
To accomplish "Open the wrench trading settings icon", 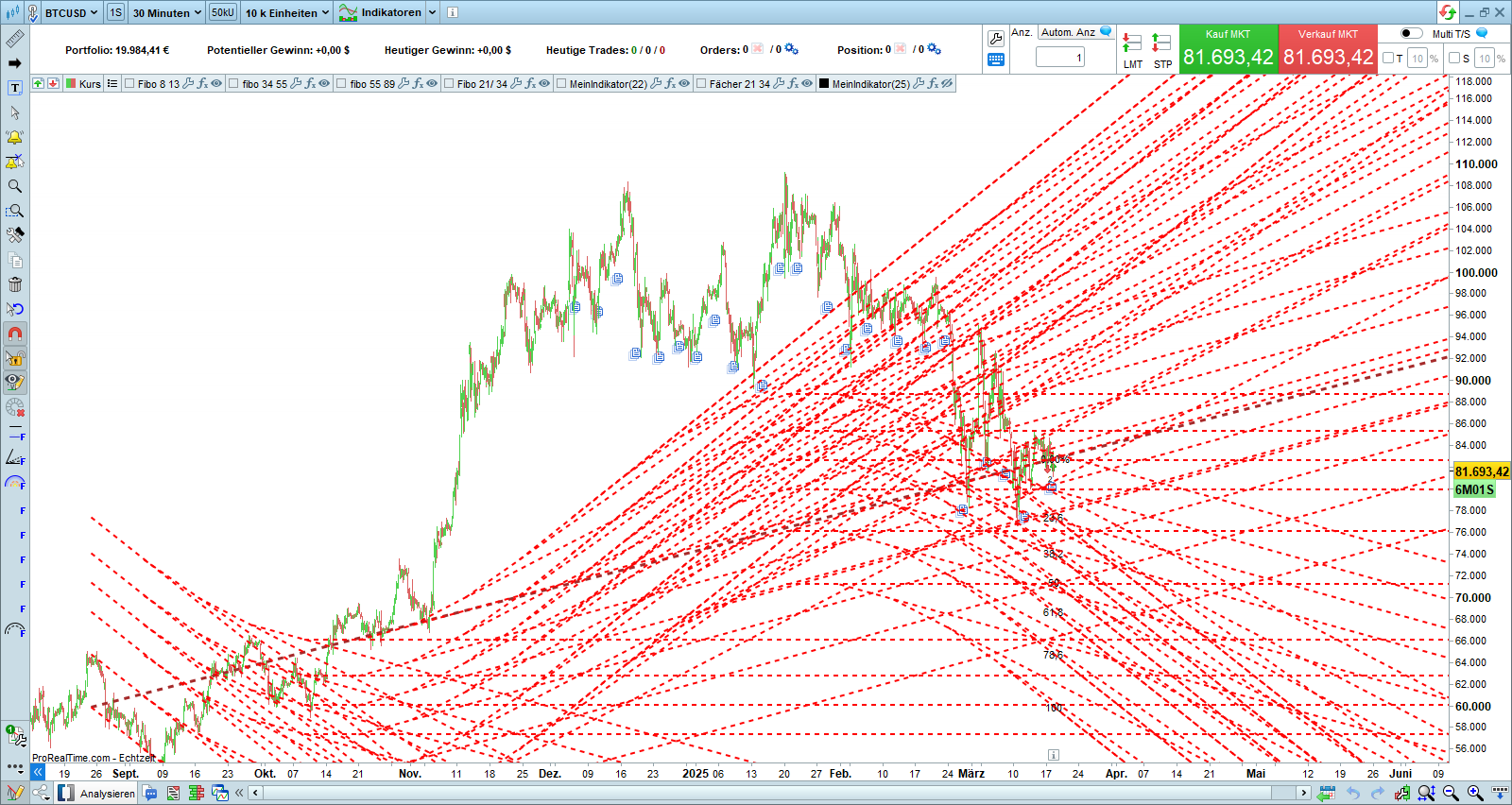I will click(x=996, y=39).
